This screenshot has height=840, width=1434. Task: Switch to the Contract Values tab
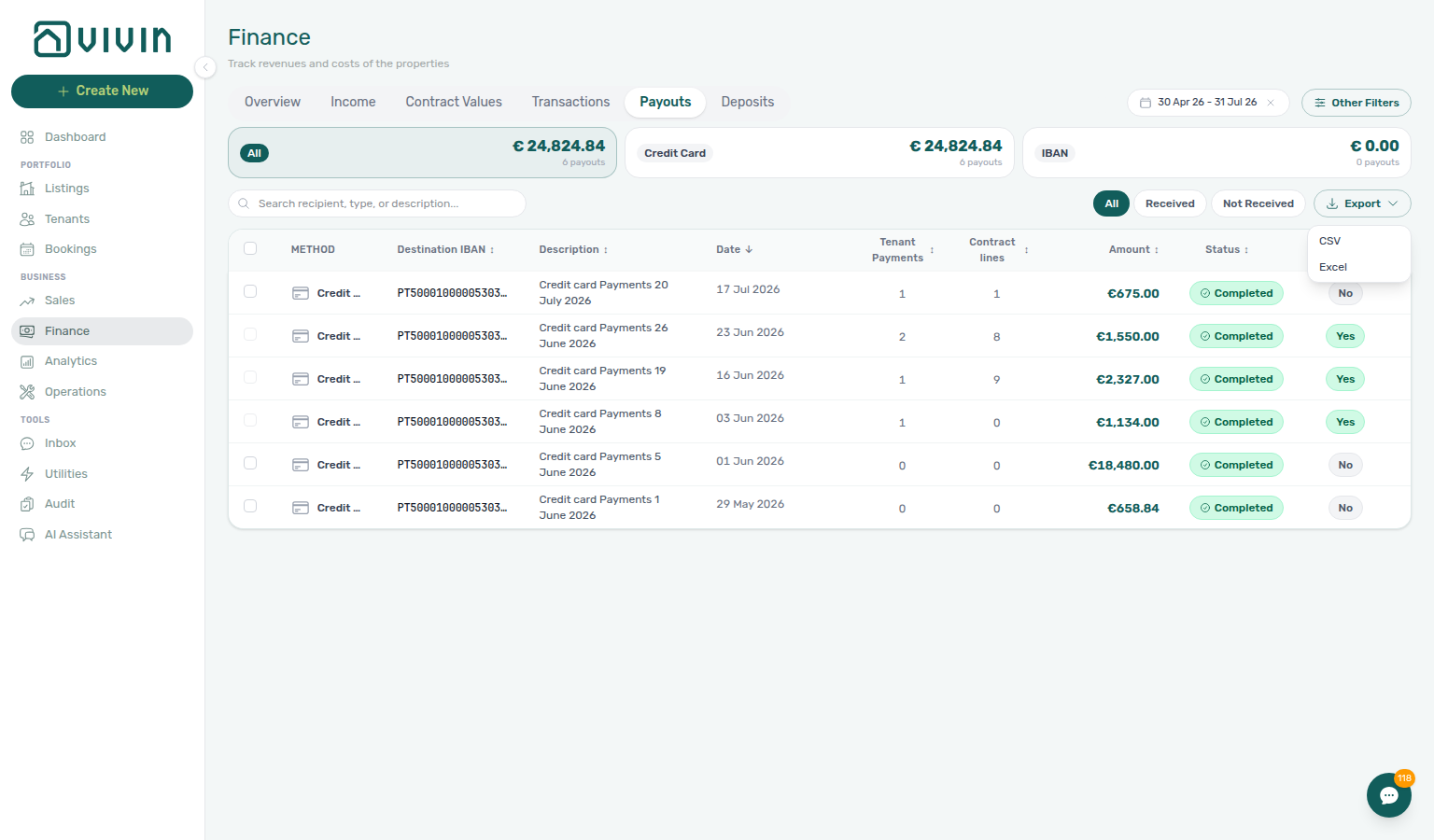coord(454,102)
